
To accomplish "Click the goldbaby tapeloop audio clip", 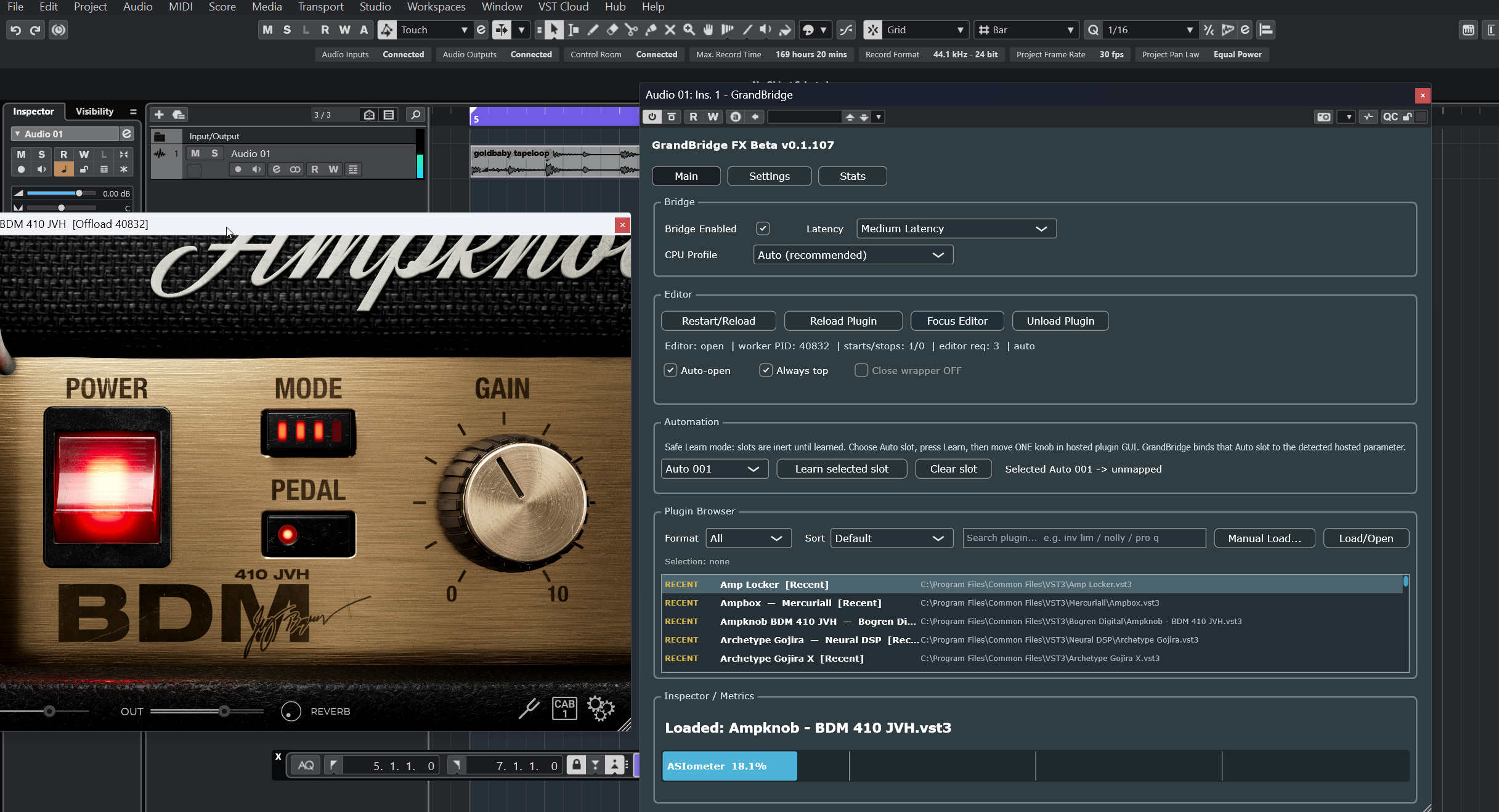I will [555, 161].
